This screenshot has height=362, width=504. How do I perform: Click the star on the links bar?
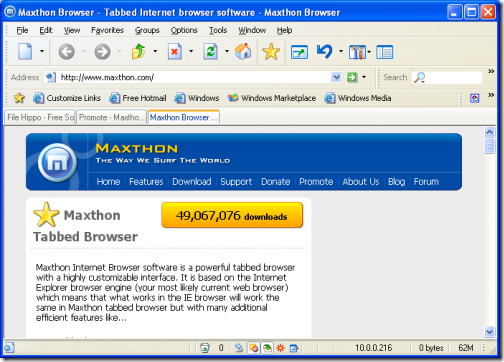click(x=19, y=98)
